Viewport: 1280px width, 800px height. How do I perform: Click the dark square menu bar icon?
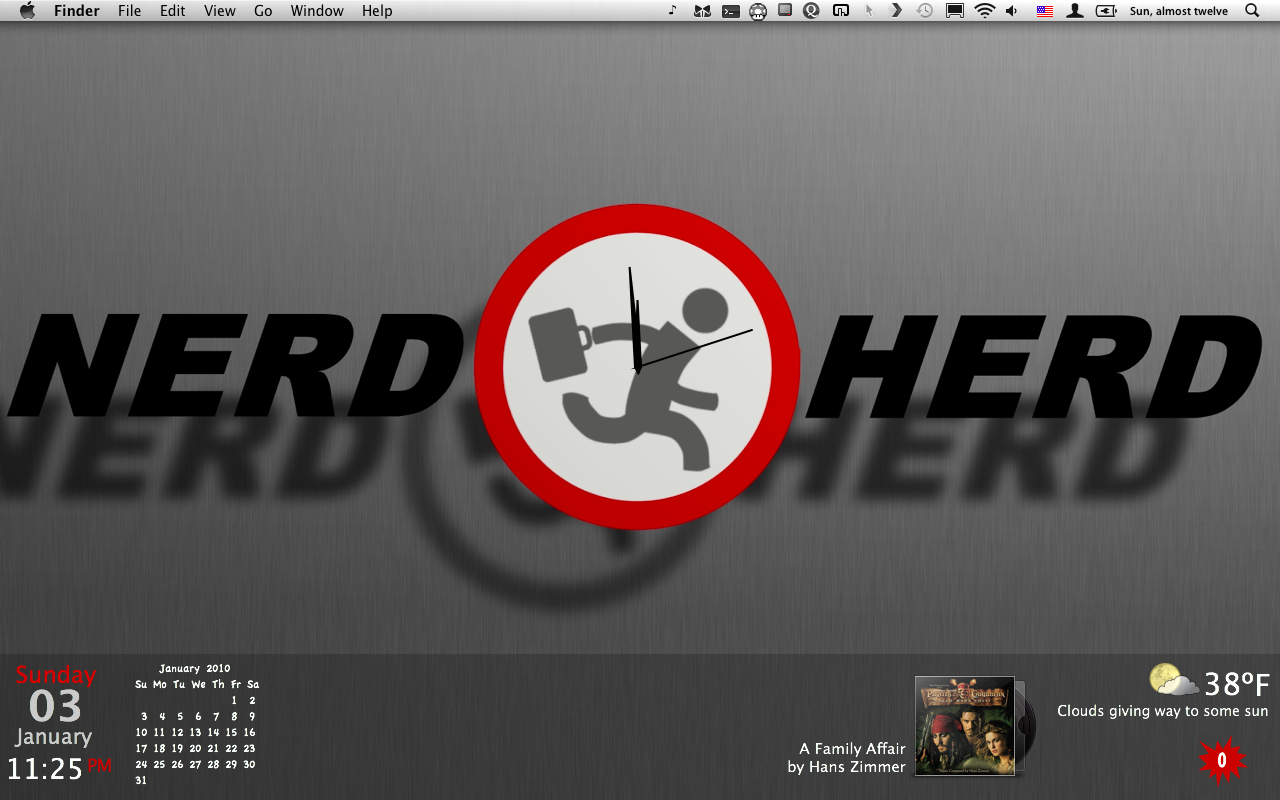coord(785,10)
